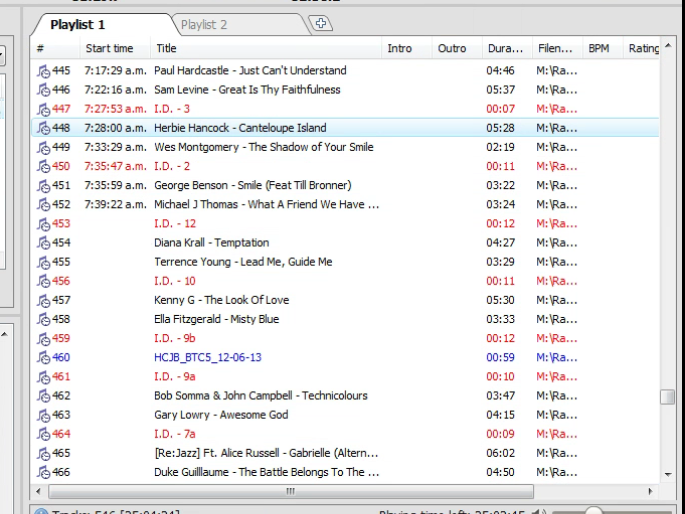Click the track icon for row 451
Viewport: 685px width, 514px height.
tap(43, 186)
